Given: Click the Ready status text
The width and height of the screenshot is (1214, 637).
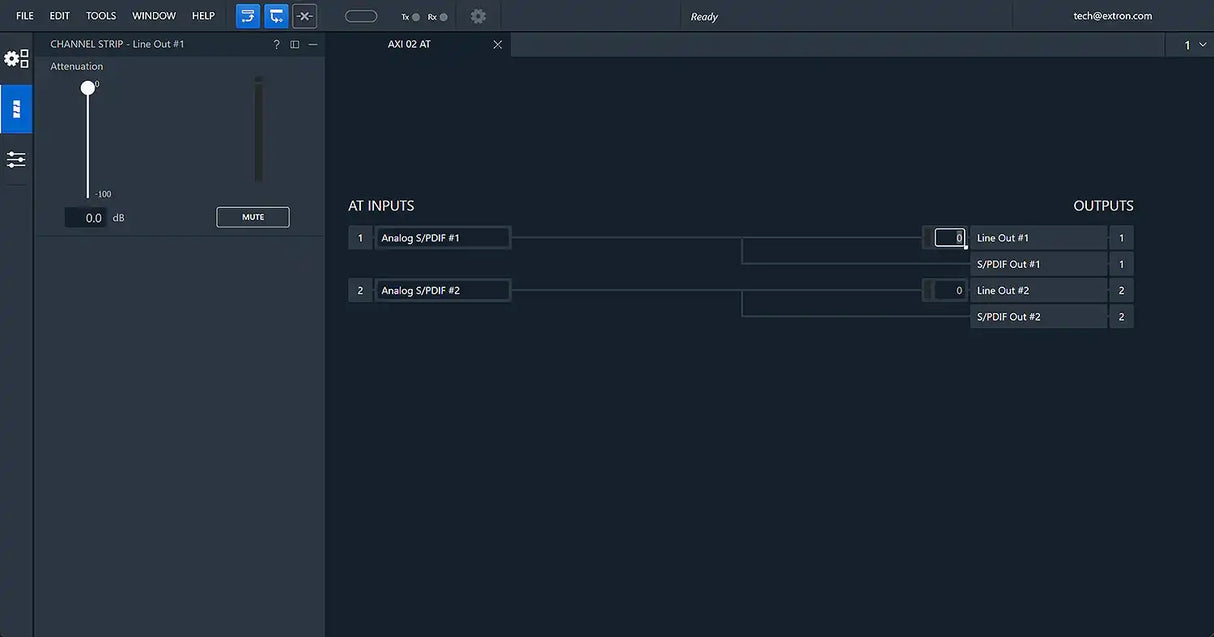Looking at the screenshot, I should 704,17.
